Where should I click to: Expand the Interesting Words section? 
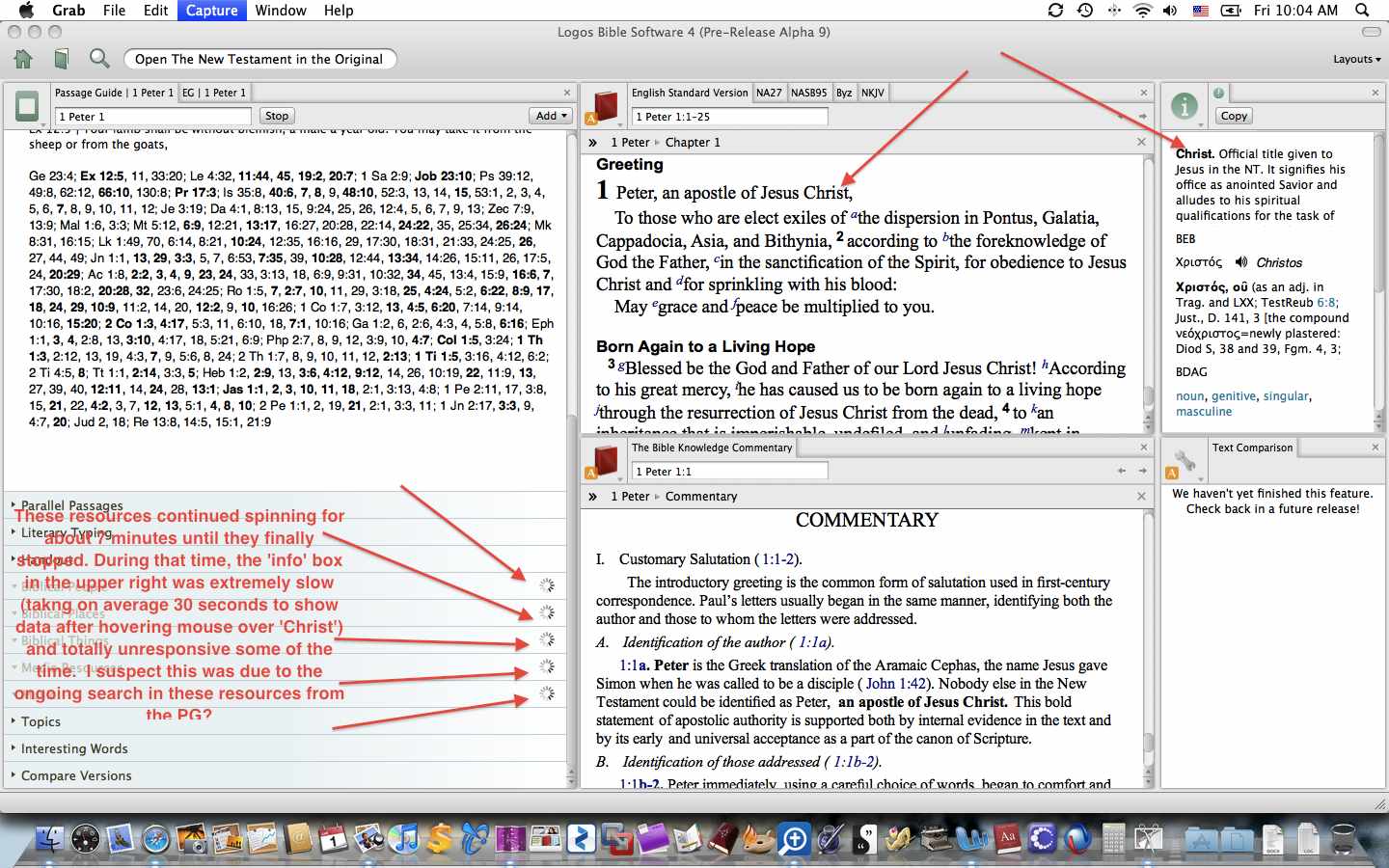pyautogui.click(x=74, y=748)
